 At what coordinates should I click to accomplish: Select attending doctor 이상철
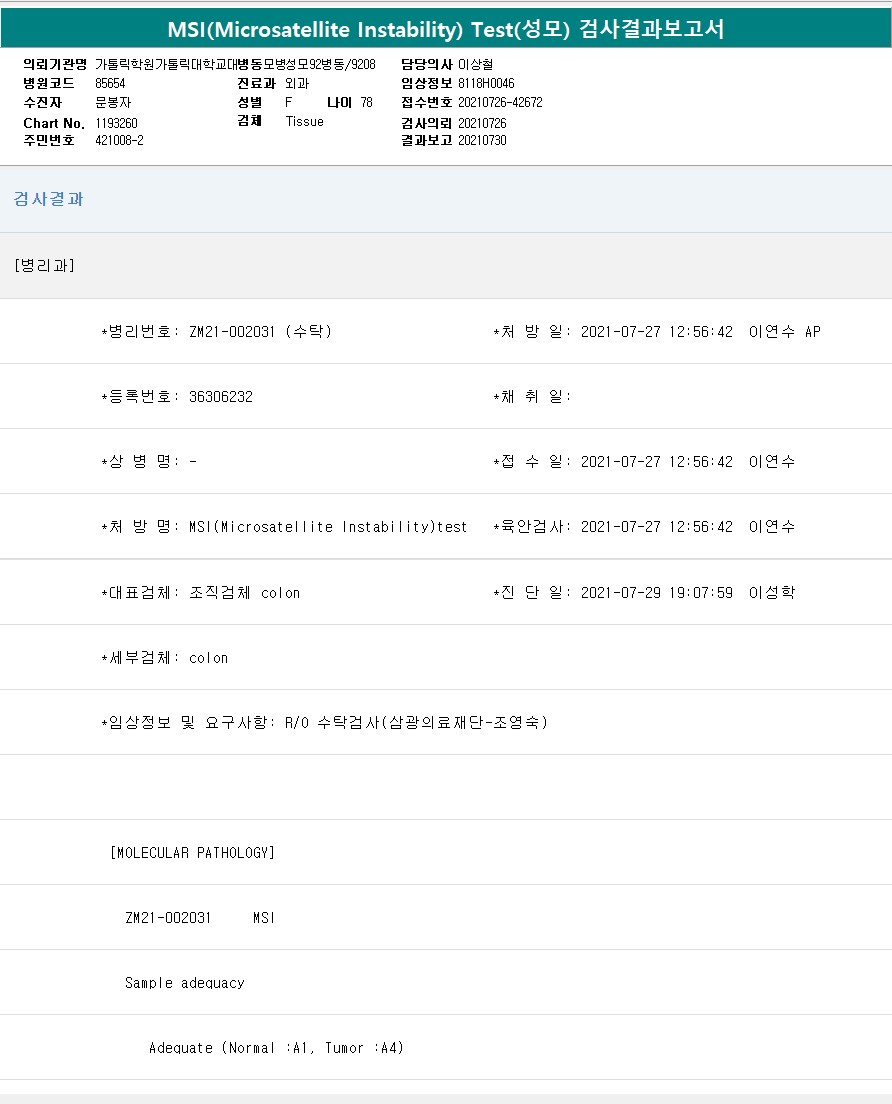pyautogui.click(x=475, y=65)
